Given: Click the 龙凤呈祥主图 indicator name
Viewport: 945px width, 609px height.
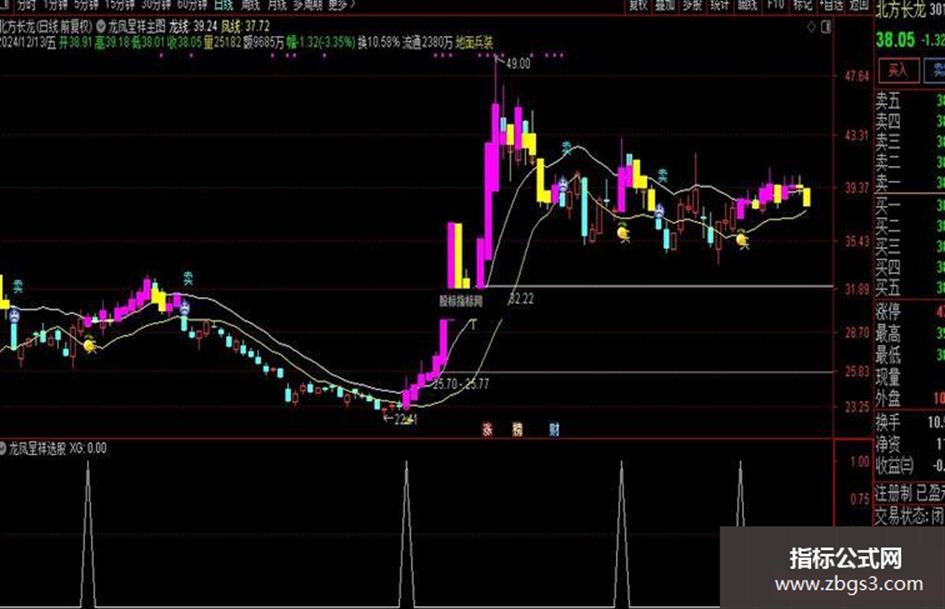Looking at the screenshot, I should (x=137, y=27).
